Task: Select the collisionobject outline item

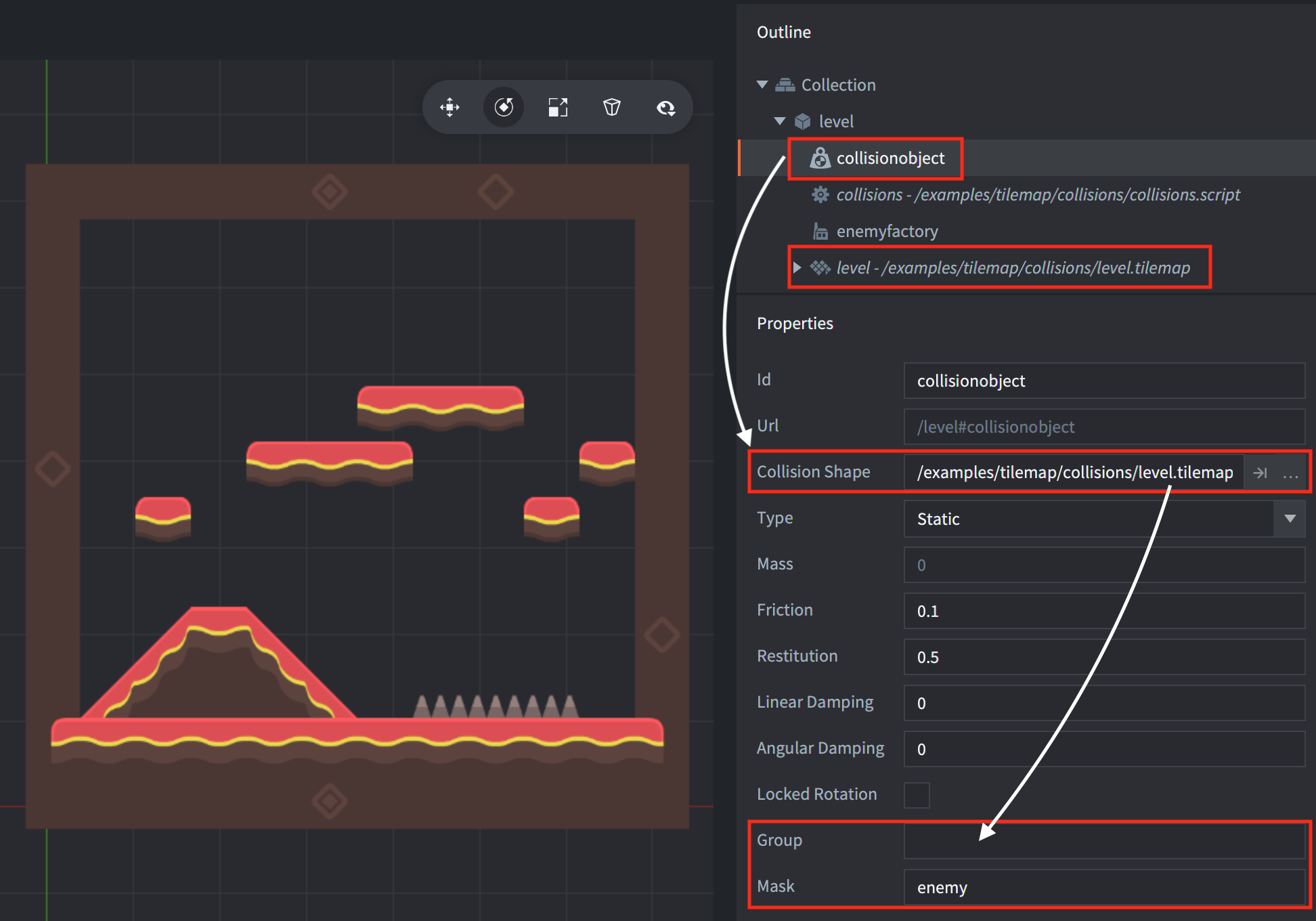Action: pos(890,158)
